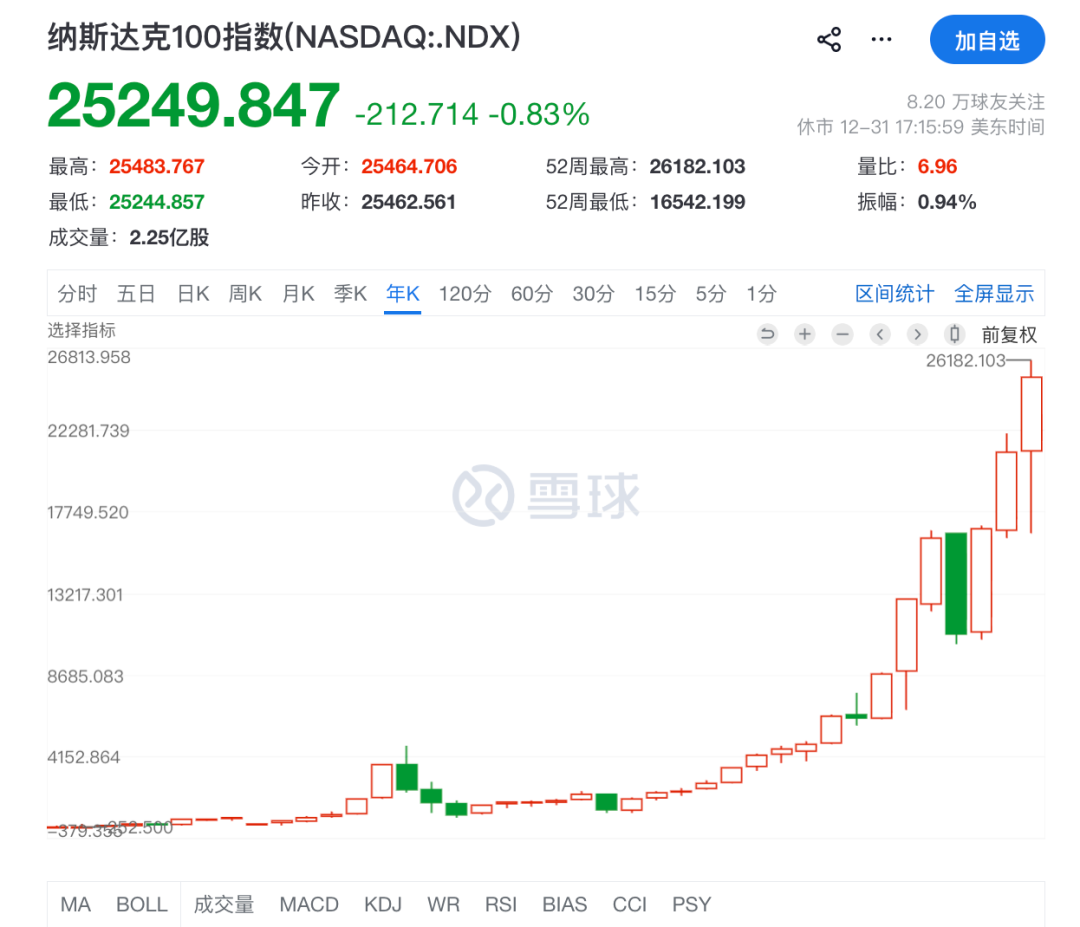Click the 最低 value 25244.857
Image resolution: width=1080 pixels, height=927 pixels.
[156, 202]
